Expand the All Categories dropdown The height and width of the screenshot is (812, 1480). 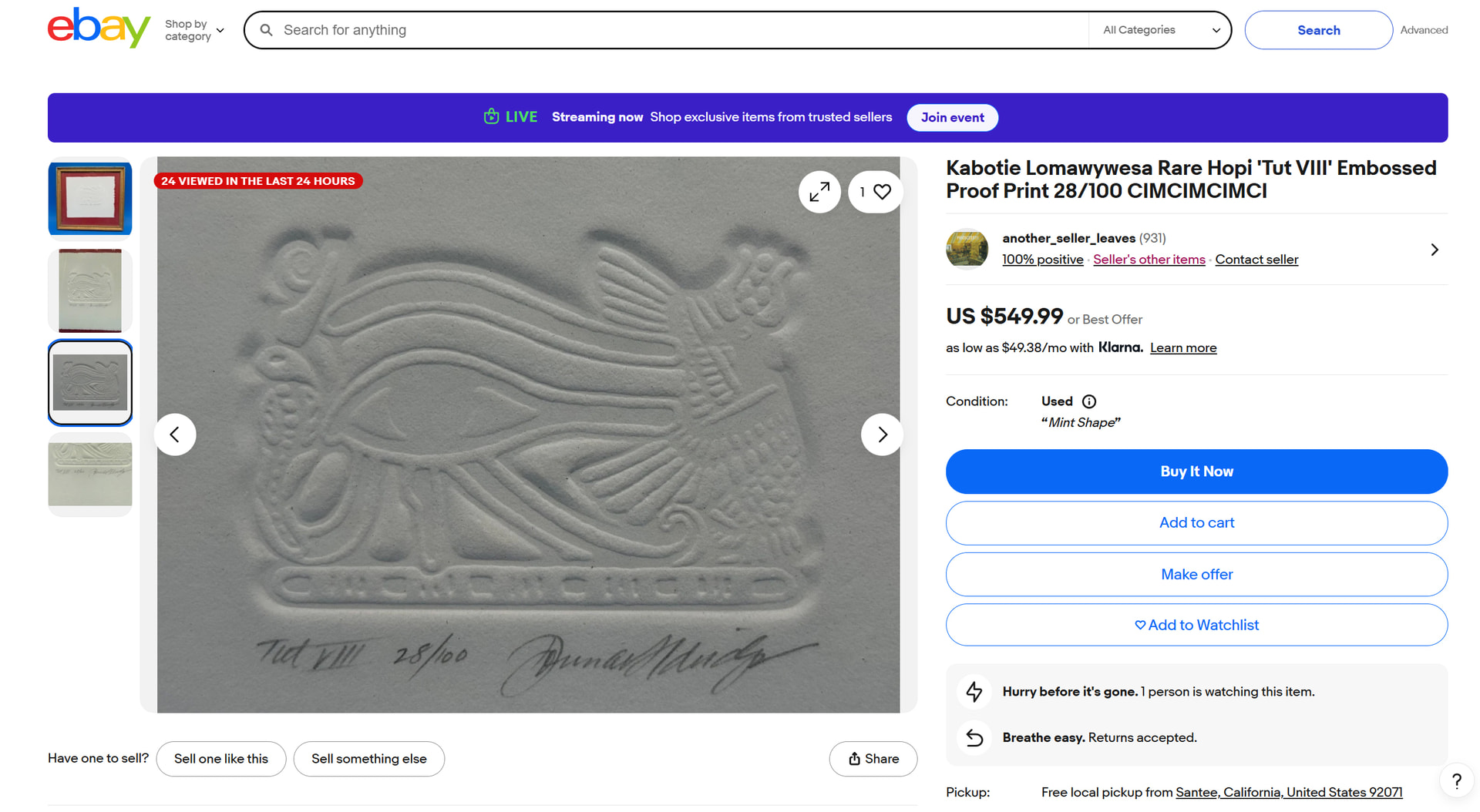pyautogui.click(x=1161, y=30)
